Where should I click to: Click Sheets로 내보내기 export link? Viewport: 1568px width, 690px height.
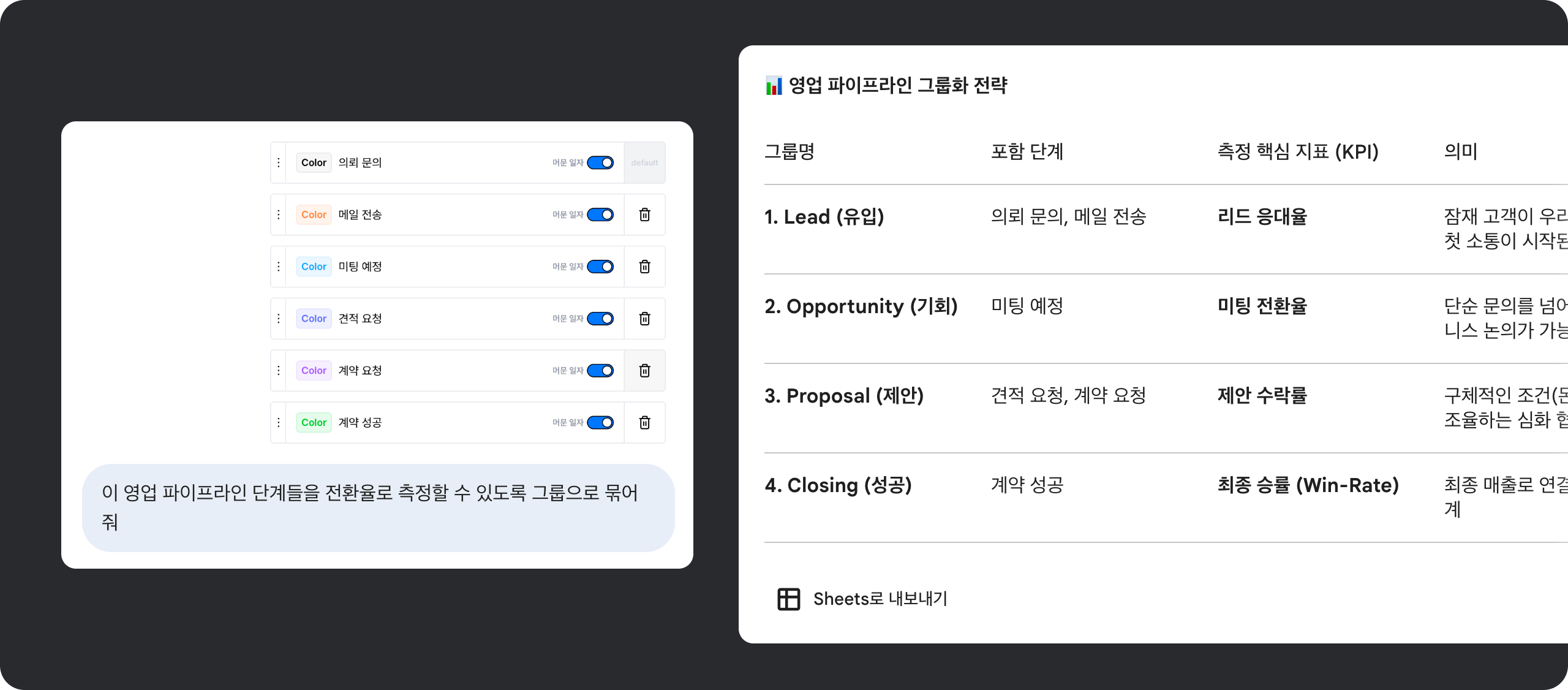880,599
